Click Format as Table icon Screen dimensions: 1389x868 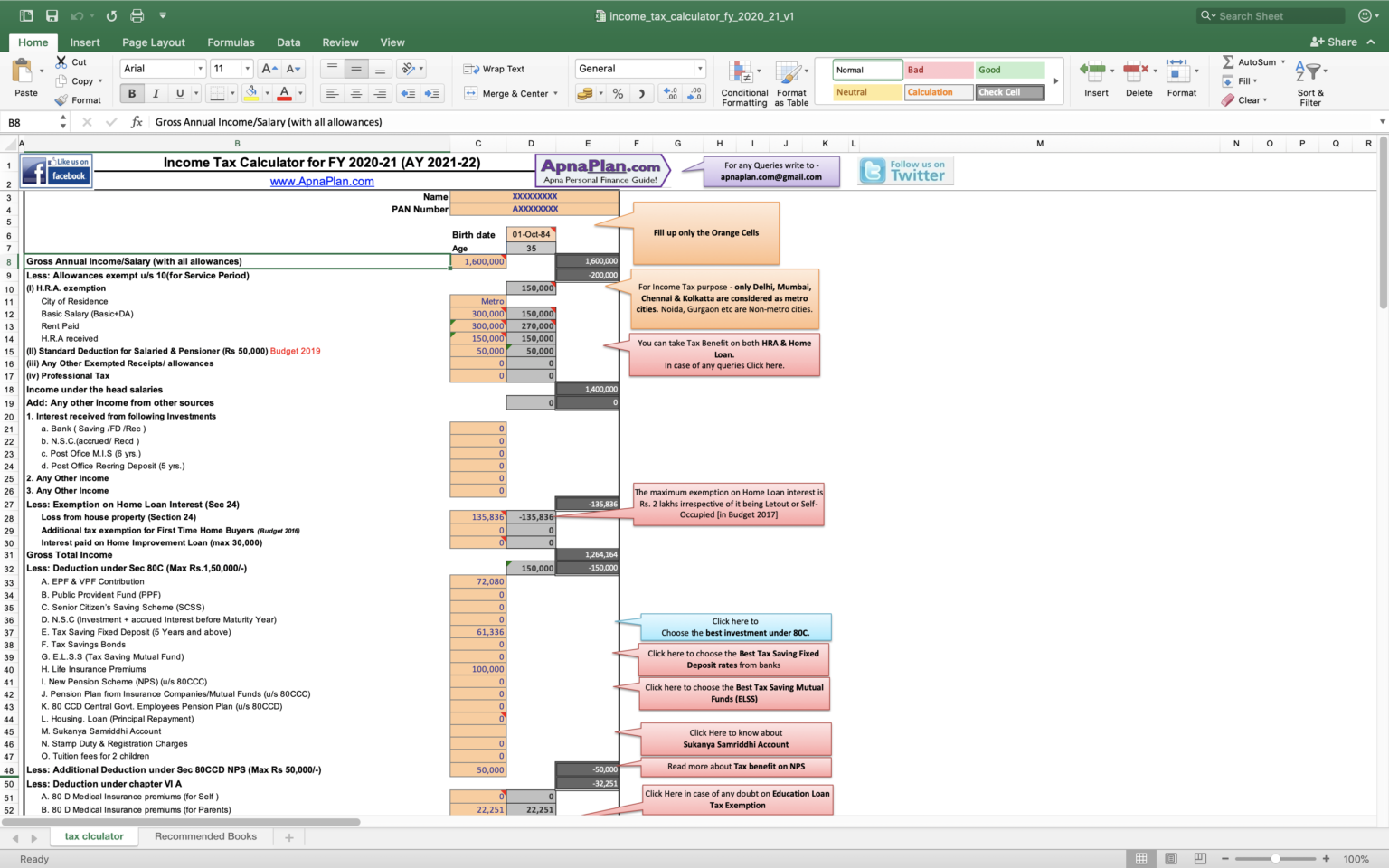coord(791,83)
